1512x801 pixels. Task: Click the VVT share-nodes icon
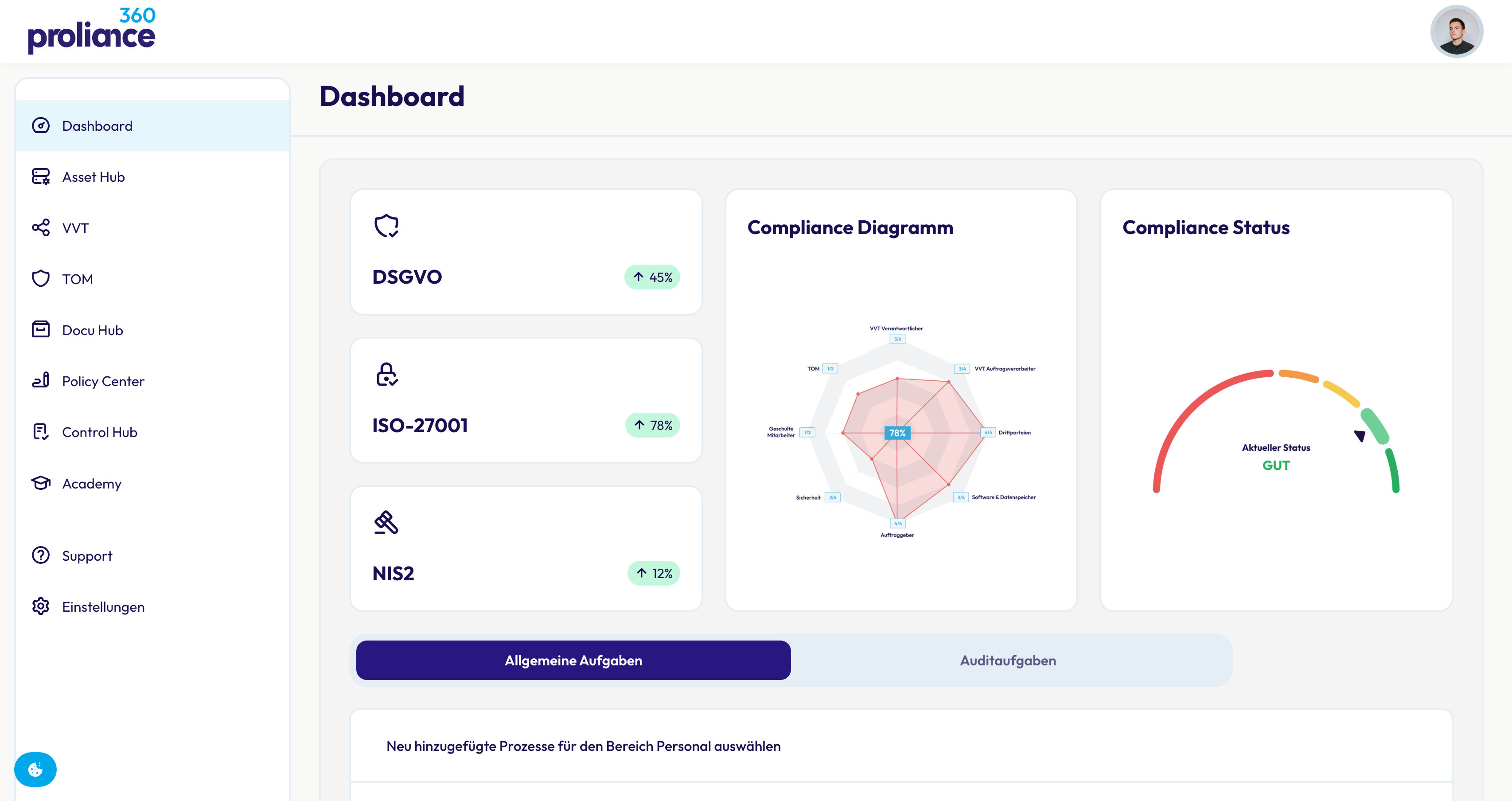point(40,228)
